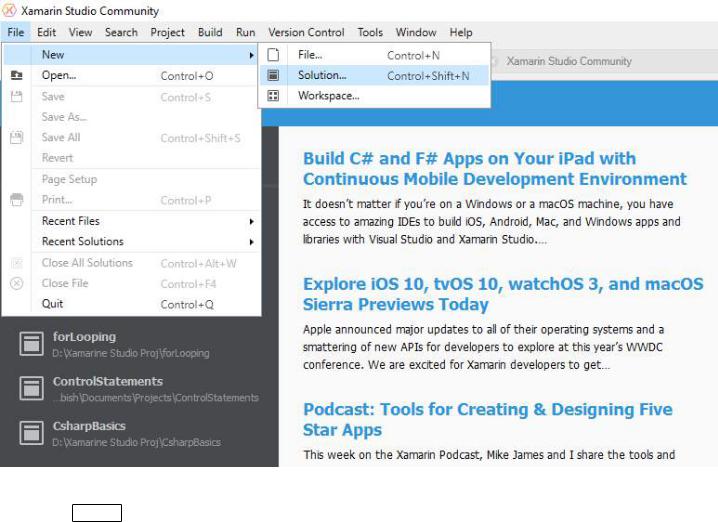Select Open... in the File menu

[131, 76]
